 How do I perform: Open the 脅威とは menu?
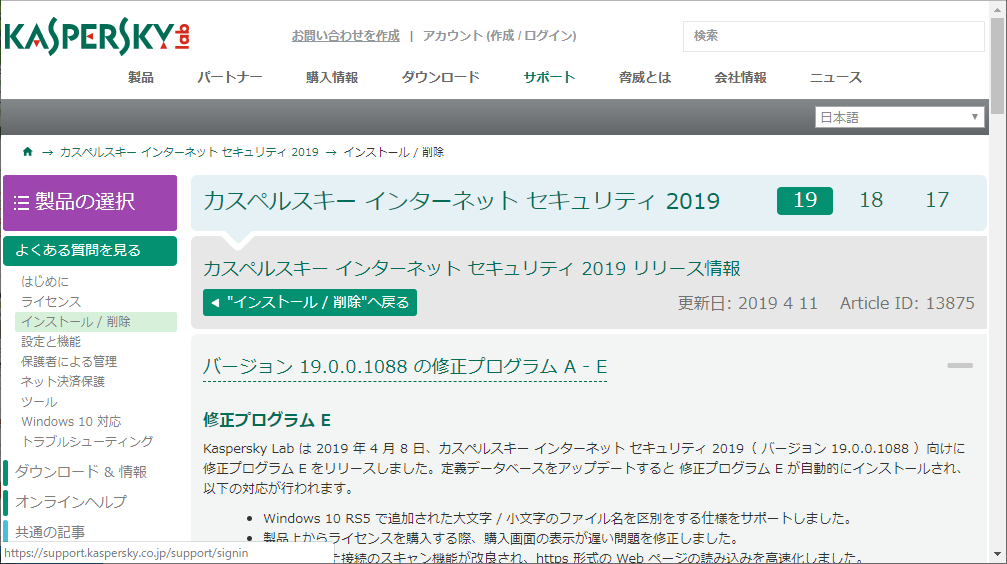645,78
